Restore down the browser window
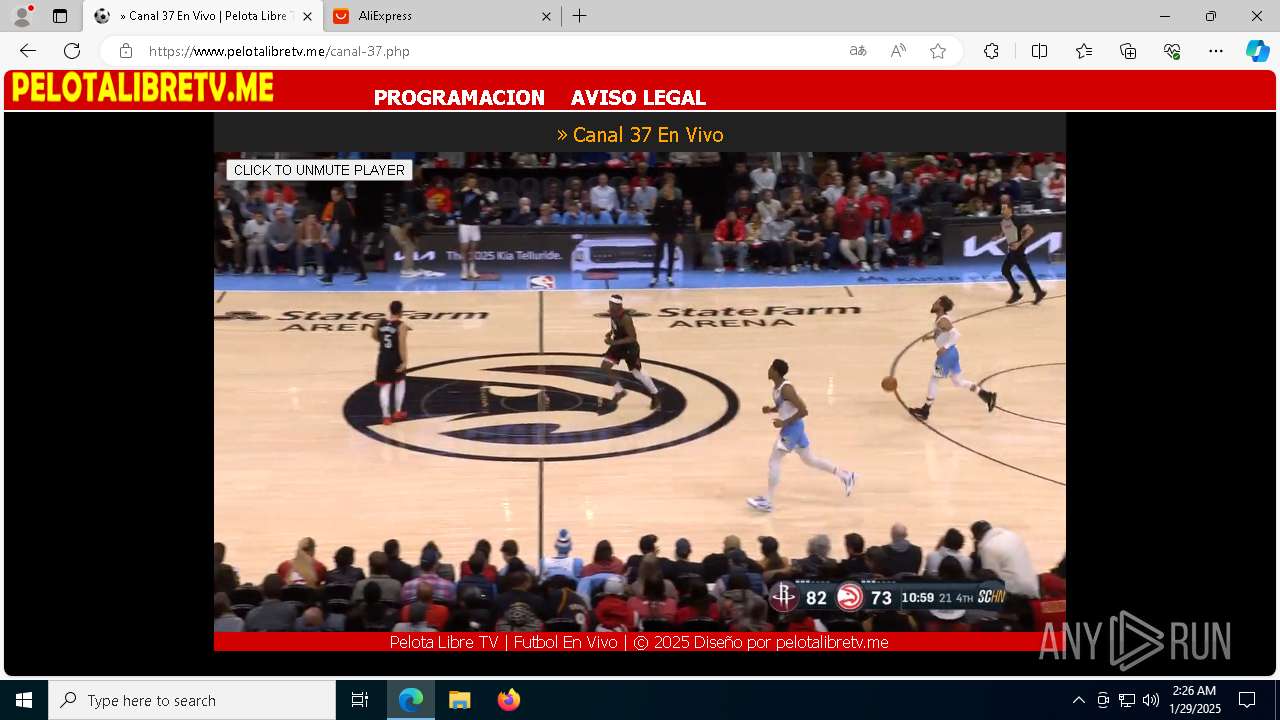 click(1211, 16)
